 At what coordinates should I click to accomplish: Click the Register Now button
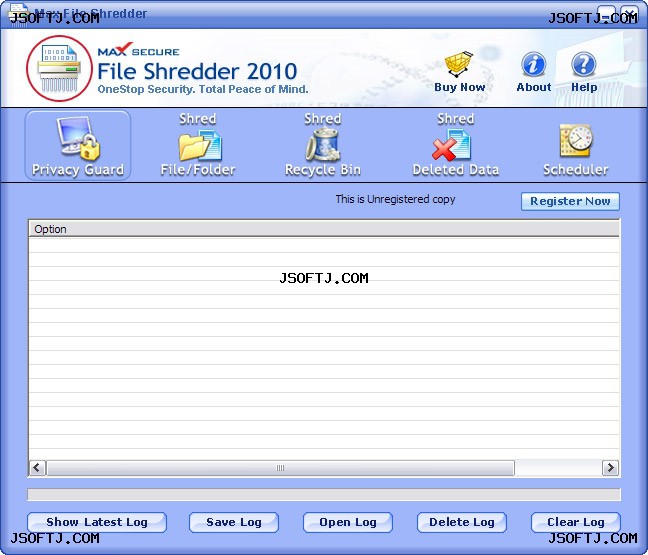570,201
